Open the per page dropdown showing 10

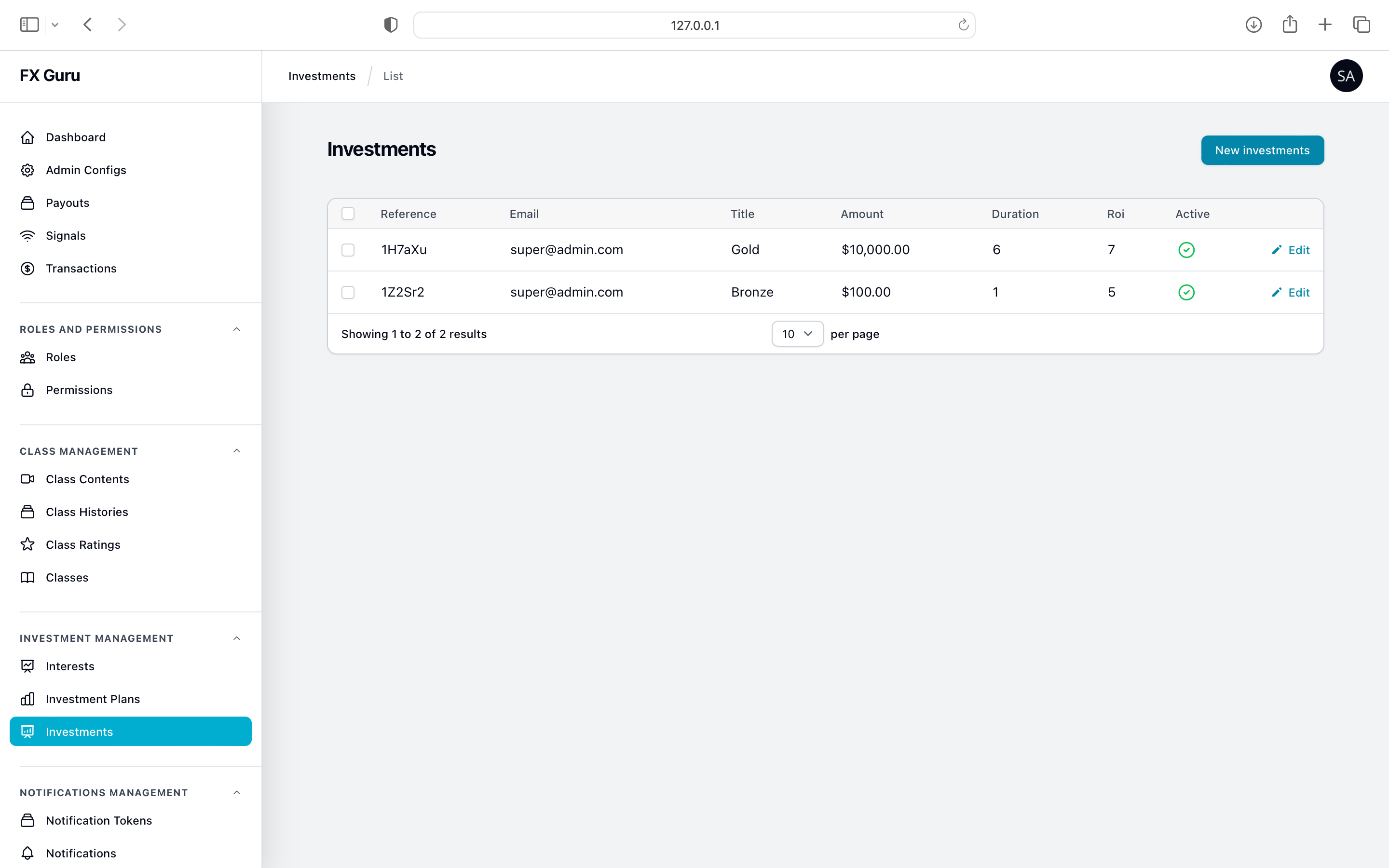(x=797, y=334)
